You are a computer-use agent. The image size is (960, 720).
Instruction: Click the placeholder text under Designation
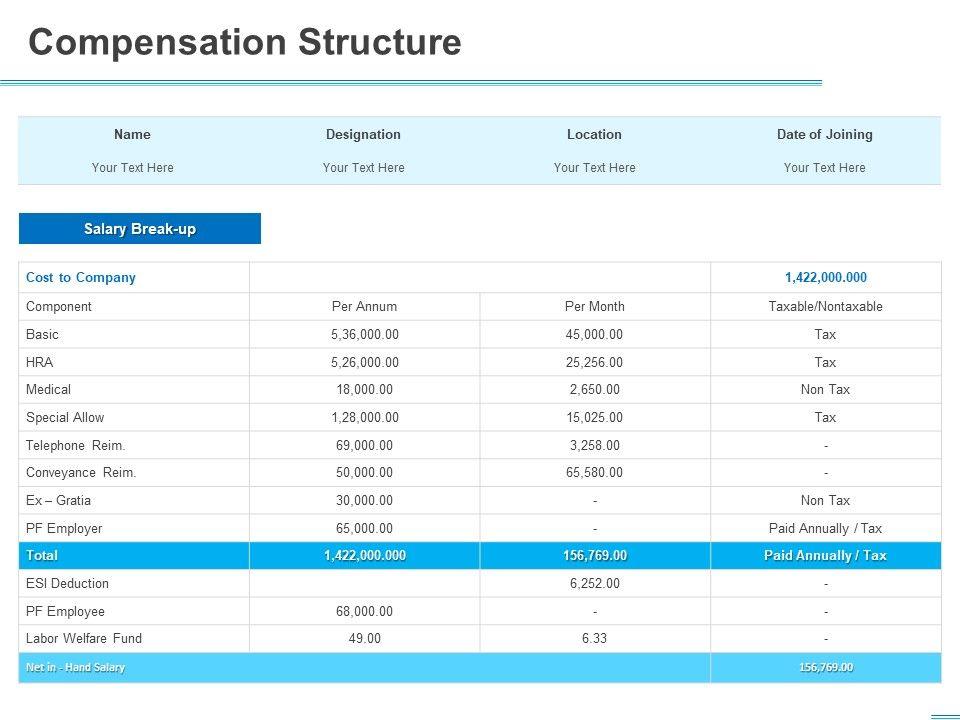pos(363,168)
